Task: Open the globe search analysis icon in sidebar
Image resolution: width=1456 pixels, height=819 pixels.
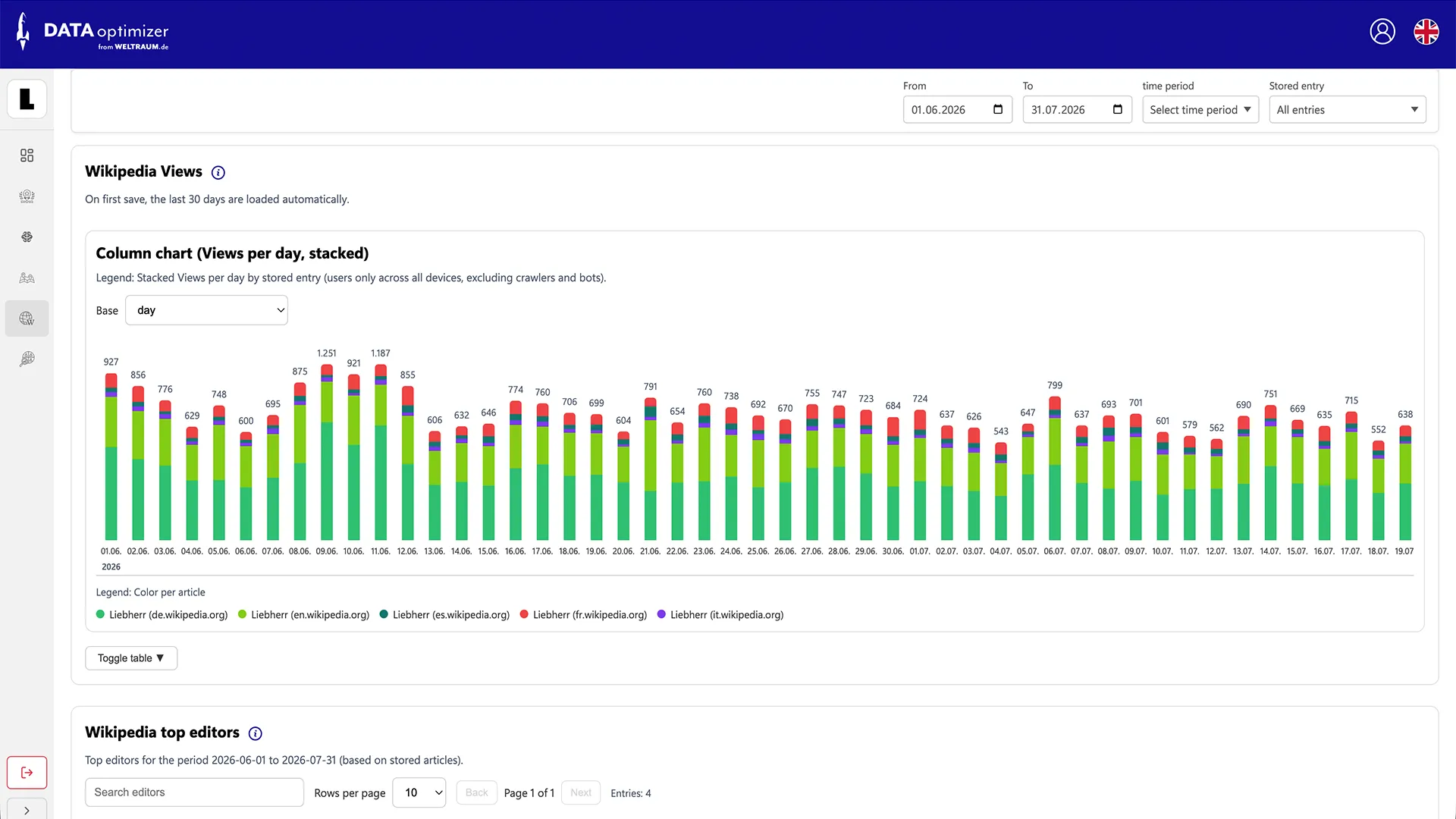Action: point(27,359)
